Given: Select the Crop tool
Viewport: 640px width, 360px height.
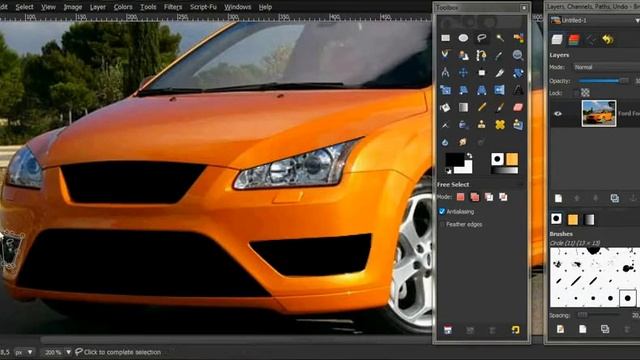Looking at the screenshot, I should 500,73.
